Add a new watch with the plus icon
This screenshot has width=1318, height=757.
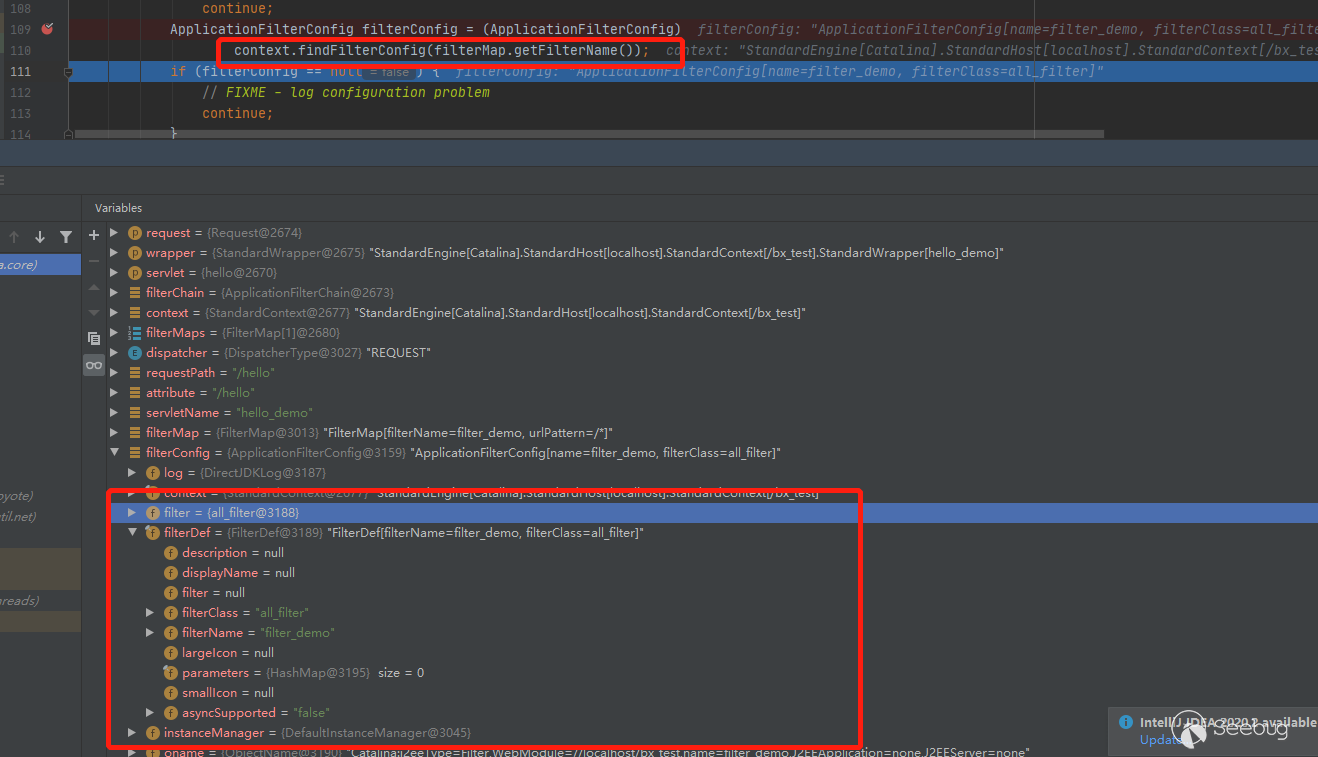point(94,235)
